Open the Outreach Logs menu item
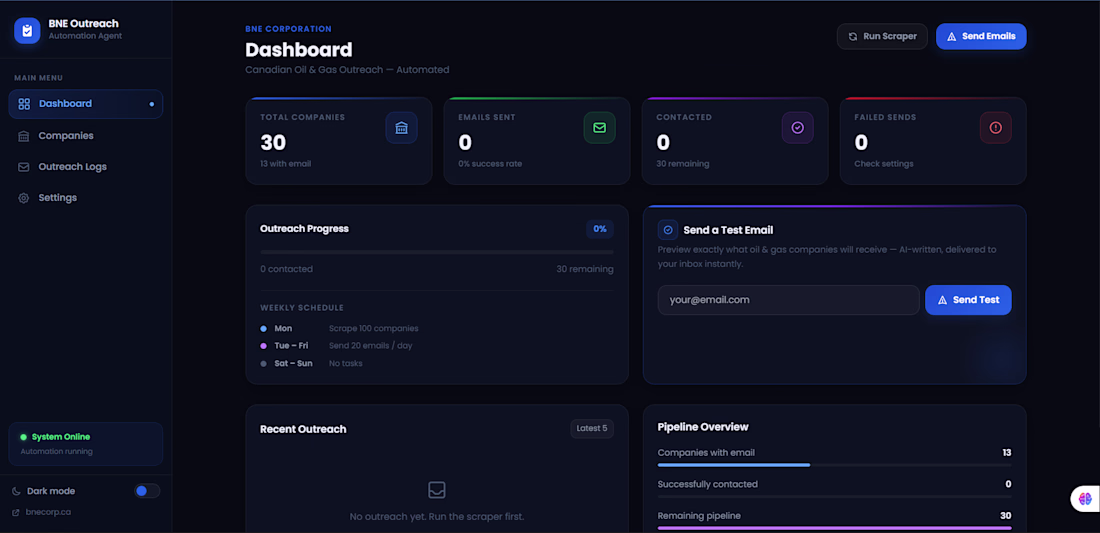 [86, 167]
